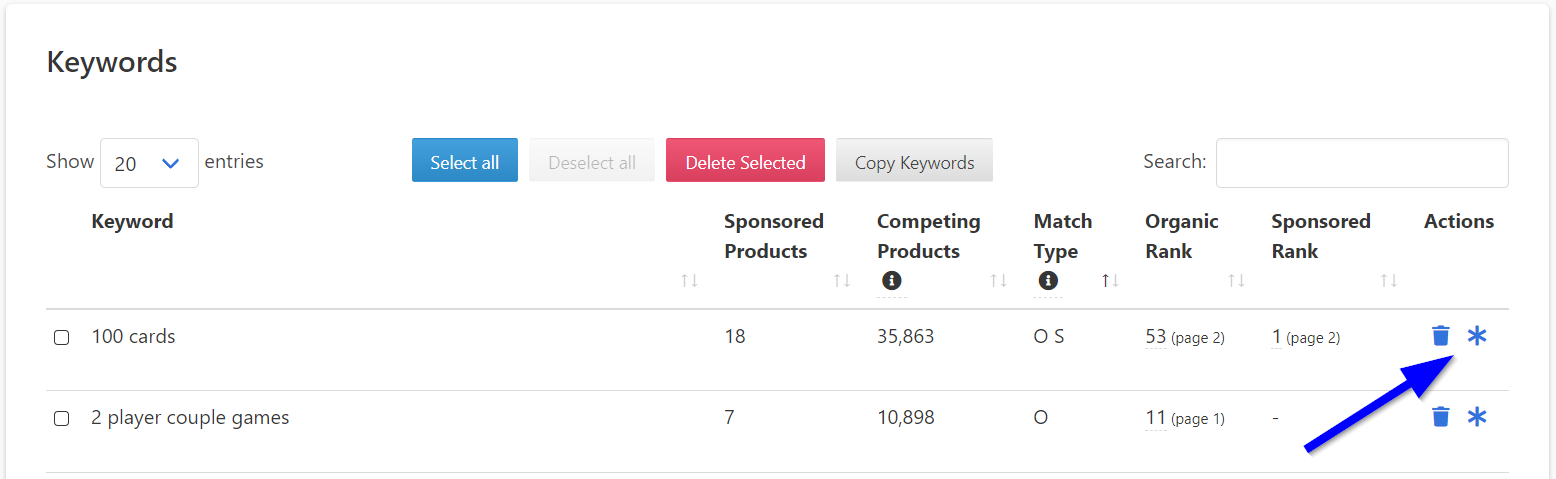
Task: Click Match Type info icon
Action: pyautogui.click(x=1048, y=281)
